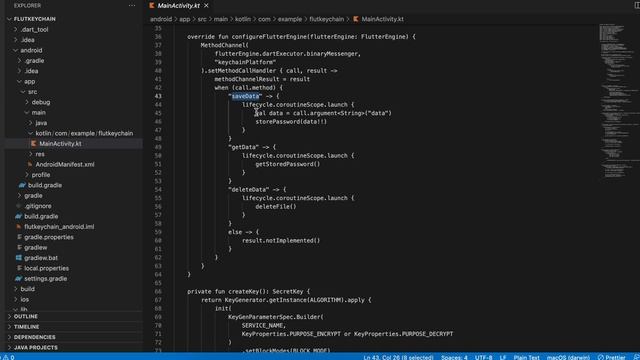The image size is (640, 360).
Task: Click gradle icon beside app build.gradle
Action: 22,185
